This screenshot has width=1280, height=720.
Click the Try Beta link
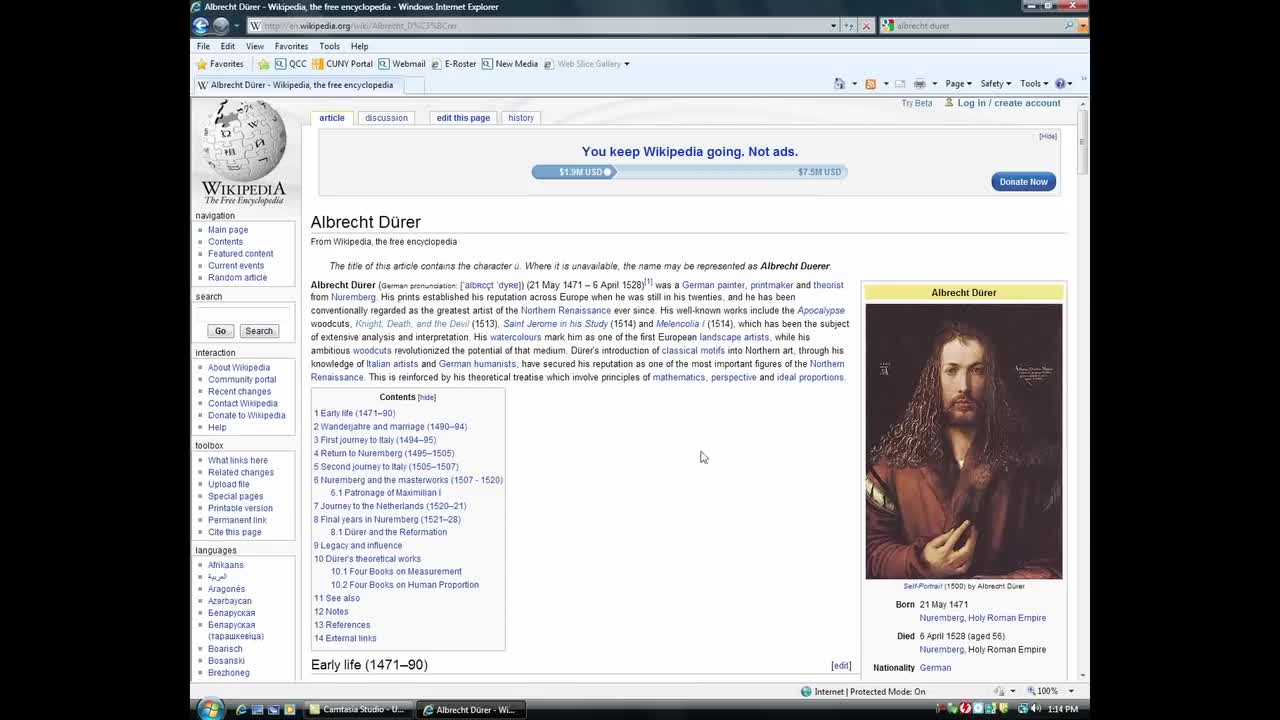[x=917, y=103]
